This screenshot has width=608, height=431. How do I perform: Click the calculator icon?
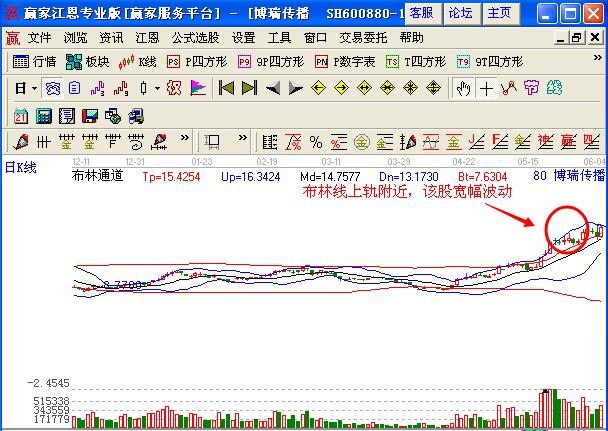point(45,116)
